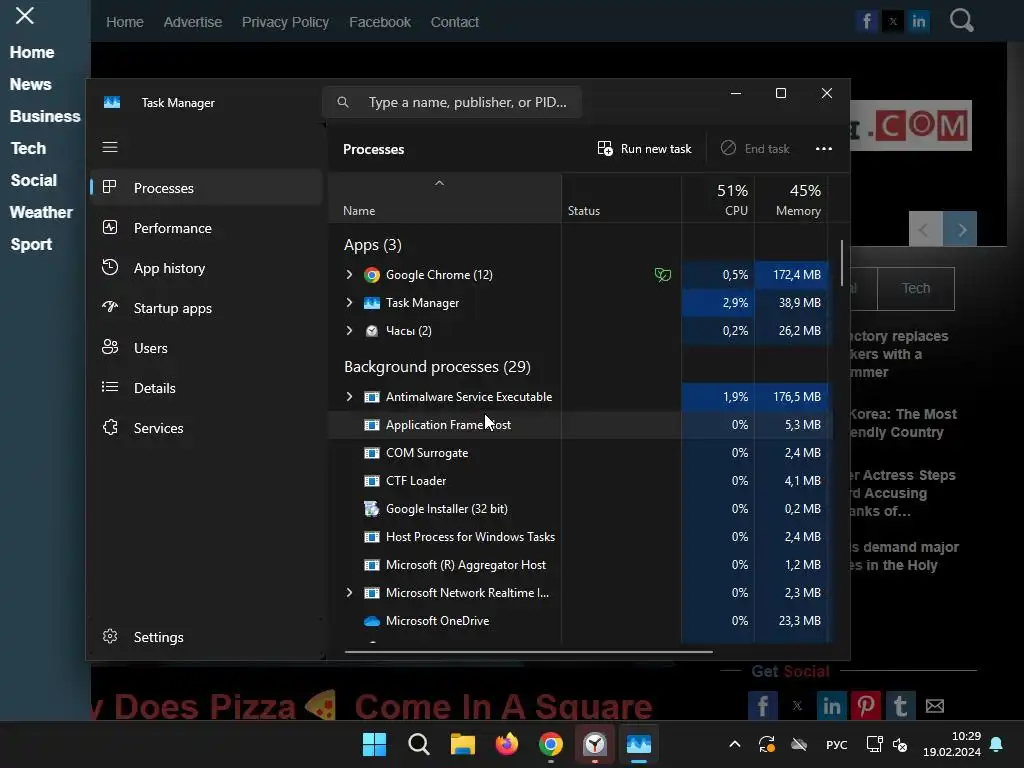Click Background processes (29) group header
The image size is (1024, 768).
tap(438, 366)
